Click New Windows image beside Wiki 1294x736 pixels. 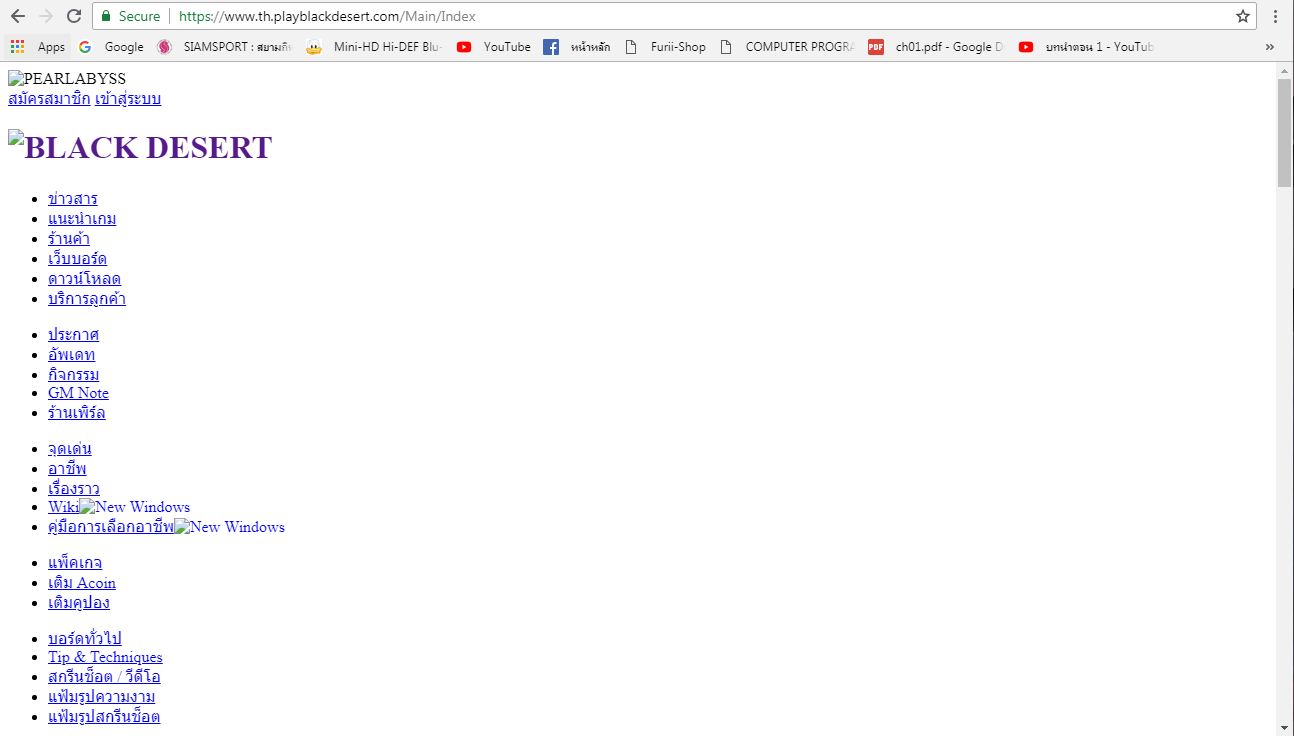(135, 507)
